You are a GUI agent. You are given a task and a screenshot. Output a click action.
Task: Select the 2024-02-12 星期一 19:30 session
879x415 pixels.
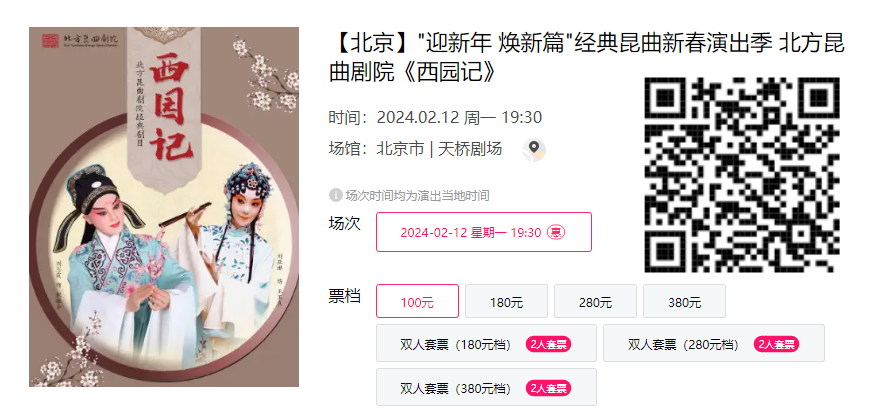coord(484,232)
